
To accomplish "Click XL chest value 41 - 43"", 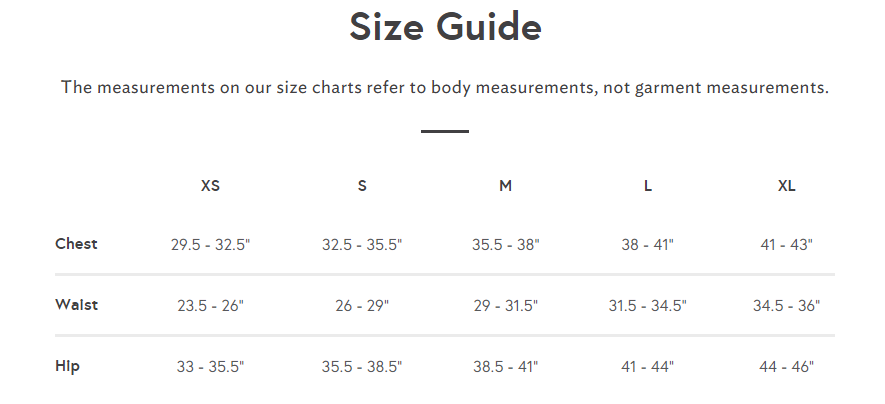I will tap(786, 245).
